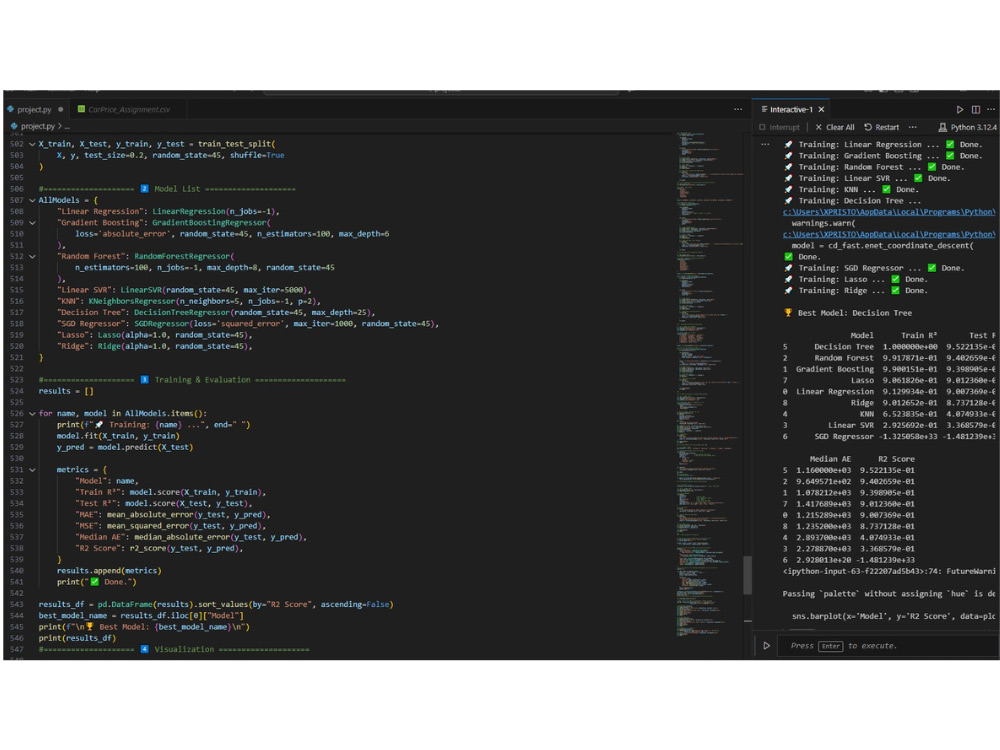1000x750 pixels.
Task: Click the run icon in interactive title bar
Action: tap(960, 110)
